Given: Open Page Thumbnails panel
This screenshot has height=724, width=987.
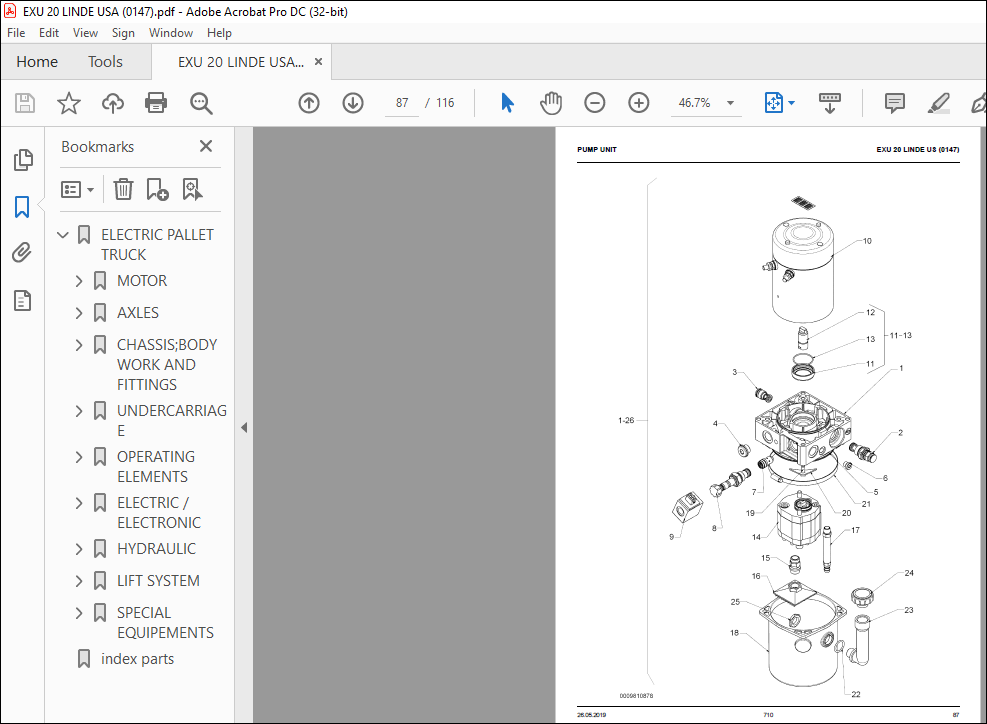Looking at the screenshot, I should point(23,160).
